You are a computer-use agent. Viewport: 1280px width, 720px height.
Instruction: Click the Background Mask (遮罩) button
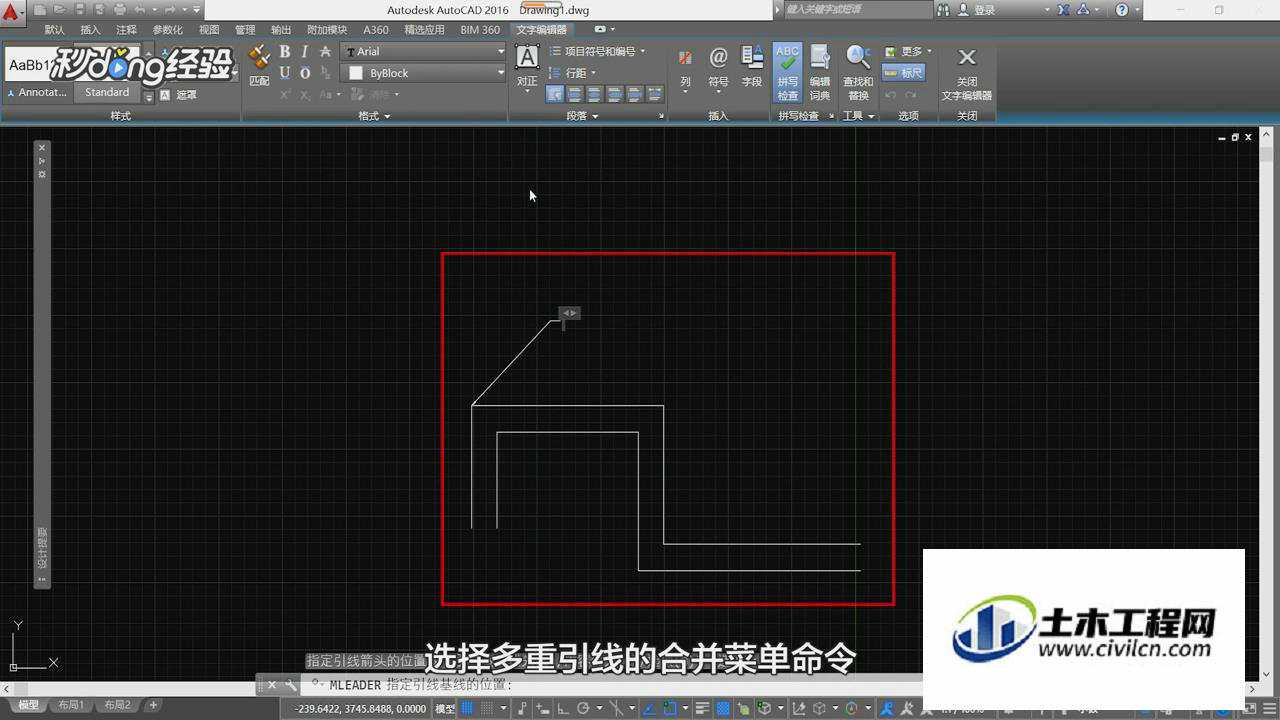(x=178, y=95)
